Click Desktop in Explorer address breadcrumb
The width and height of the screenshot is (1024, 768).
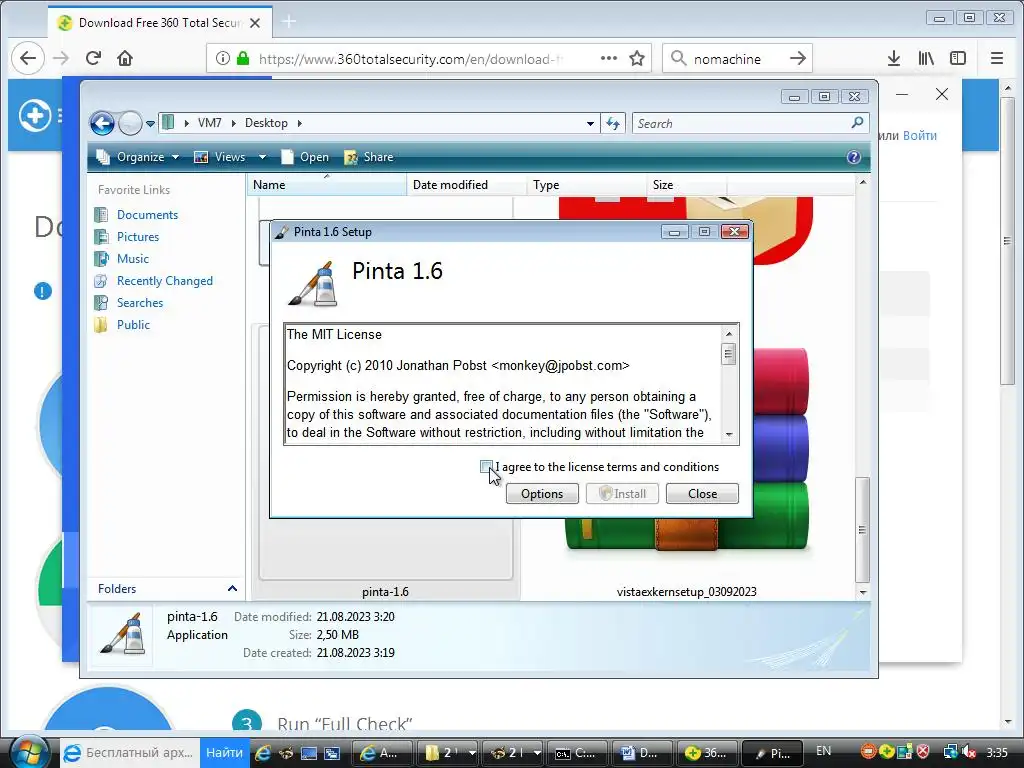(x=266, y=123)
